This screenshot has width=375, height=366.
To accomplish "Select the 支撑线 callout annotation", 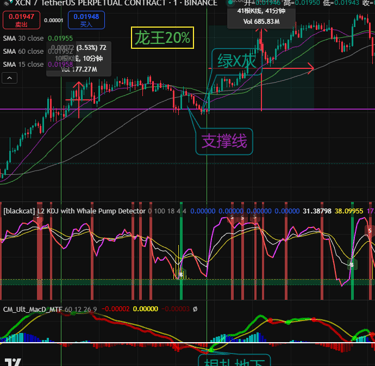I will (224, 142).
